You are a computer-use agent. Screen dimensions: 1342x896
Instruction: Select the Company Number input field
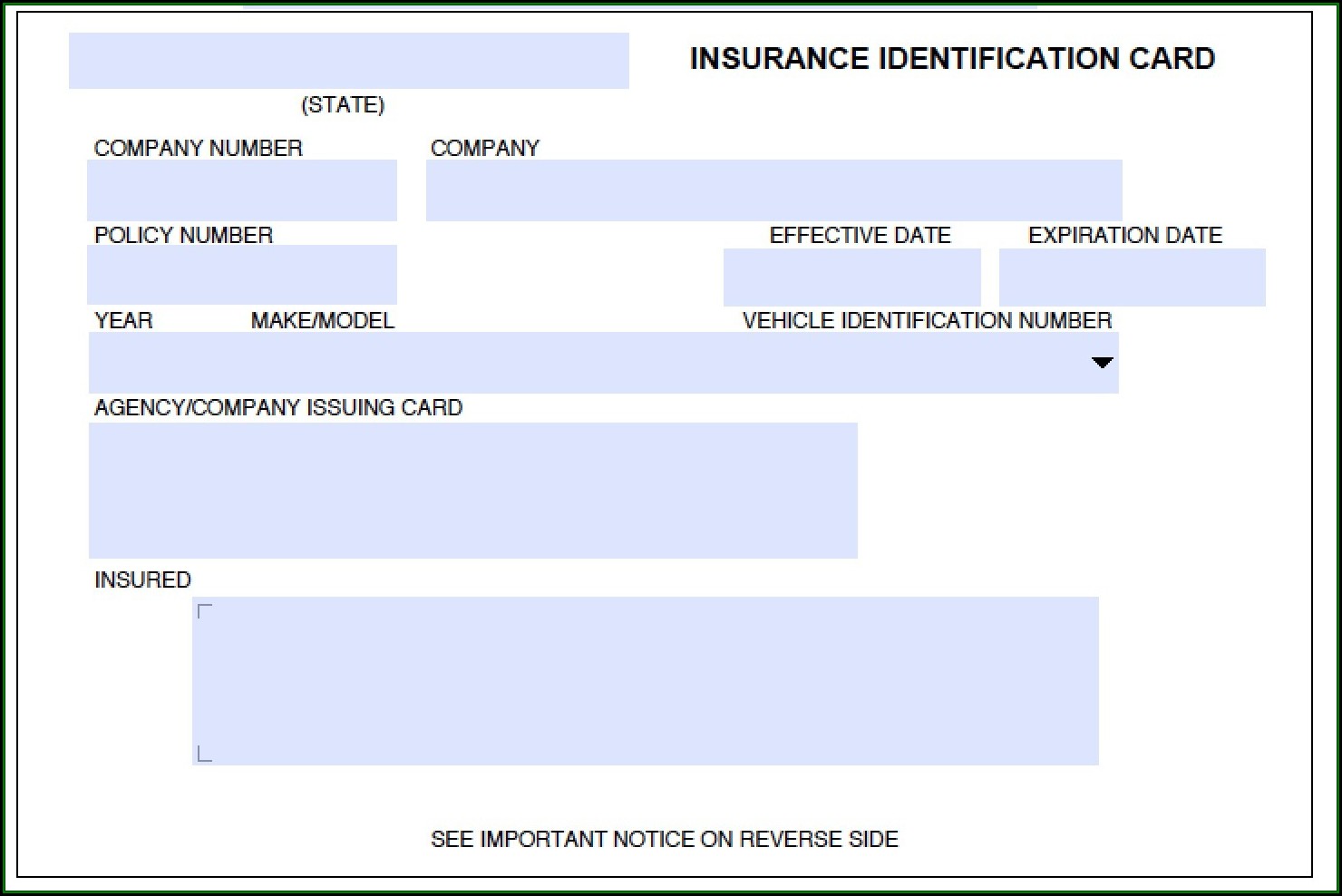(241, 190)
